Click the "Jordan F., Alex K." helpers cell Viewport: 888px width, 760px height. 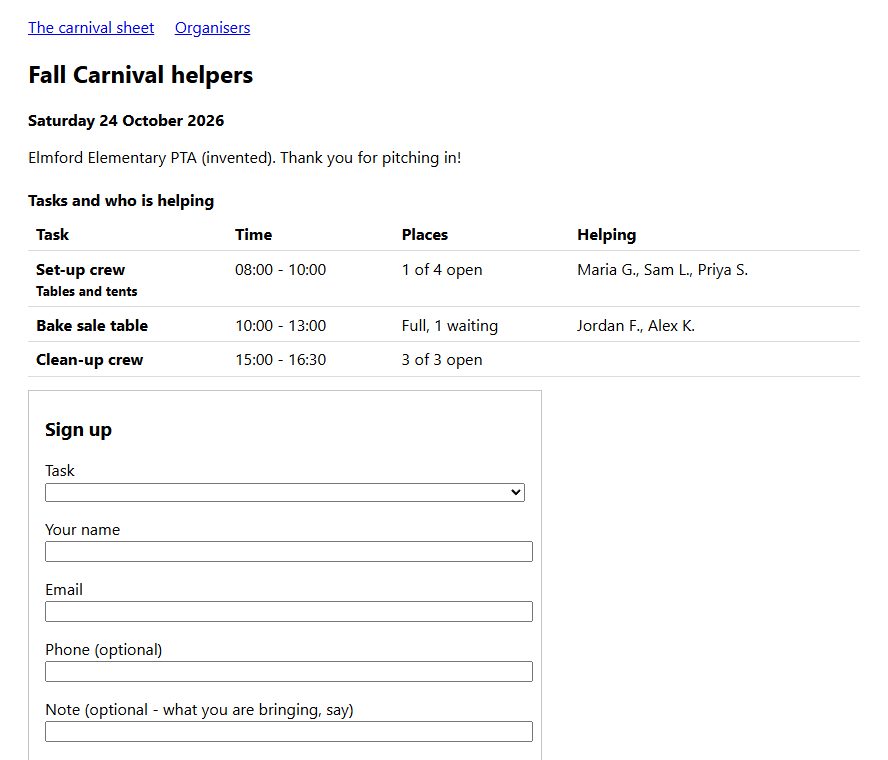[636, 326]
